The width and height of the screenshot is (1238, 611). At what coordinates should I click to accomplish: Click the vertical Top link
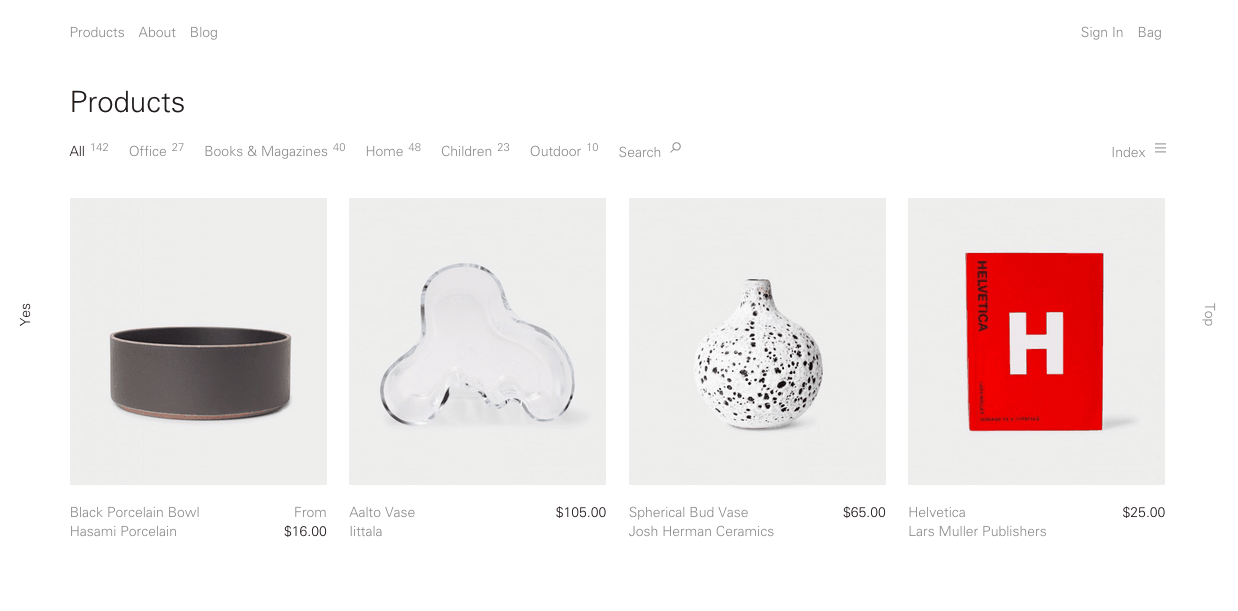(x=1208, y=314)
